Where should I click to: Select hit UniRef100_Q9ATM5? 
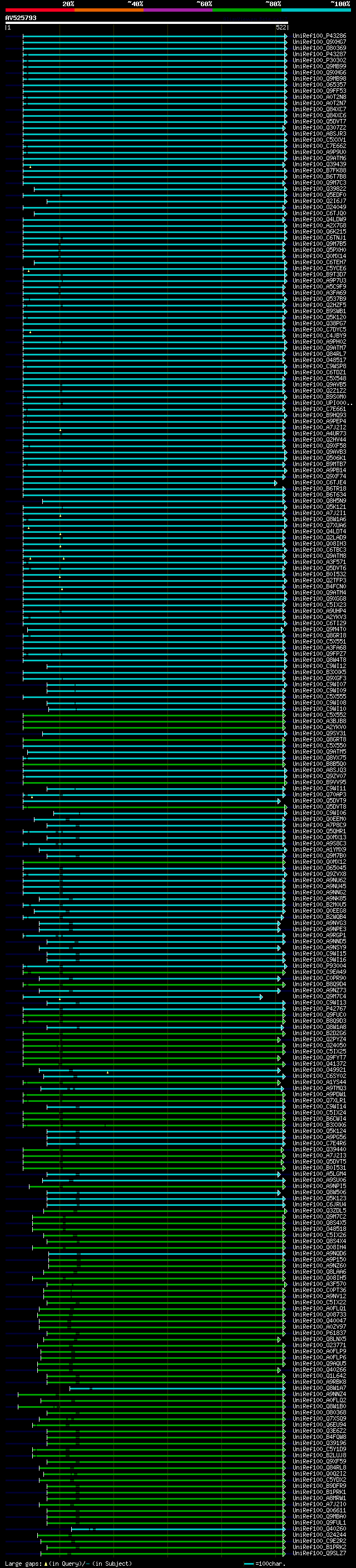319,752
